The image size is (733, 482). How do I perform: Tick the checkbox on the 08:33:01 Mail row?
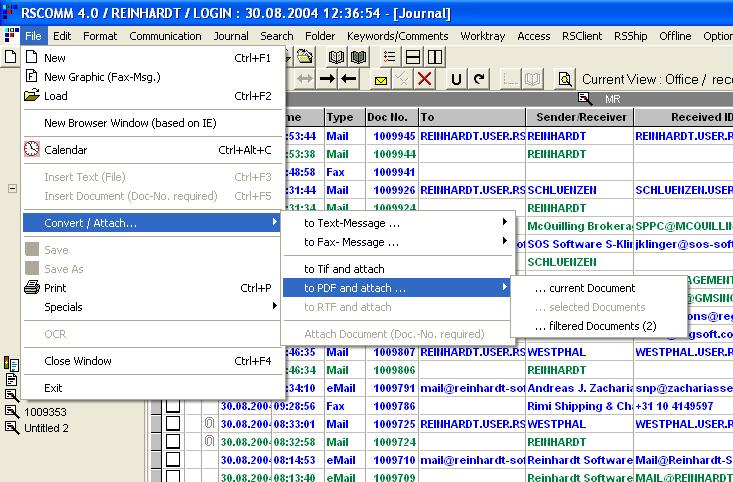(174, 424)
